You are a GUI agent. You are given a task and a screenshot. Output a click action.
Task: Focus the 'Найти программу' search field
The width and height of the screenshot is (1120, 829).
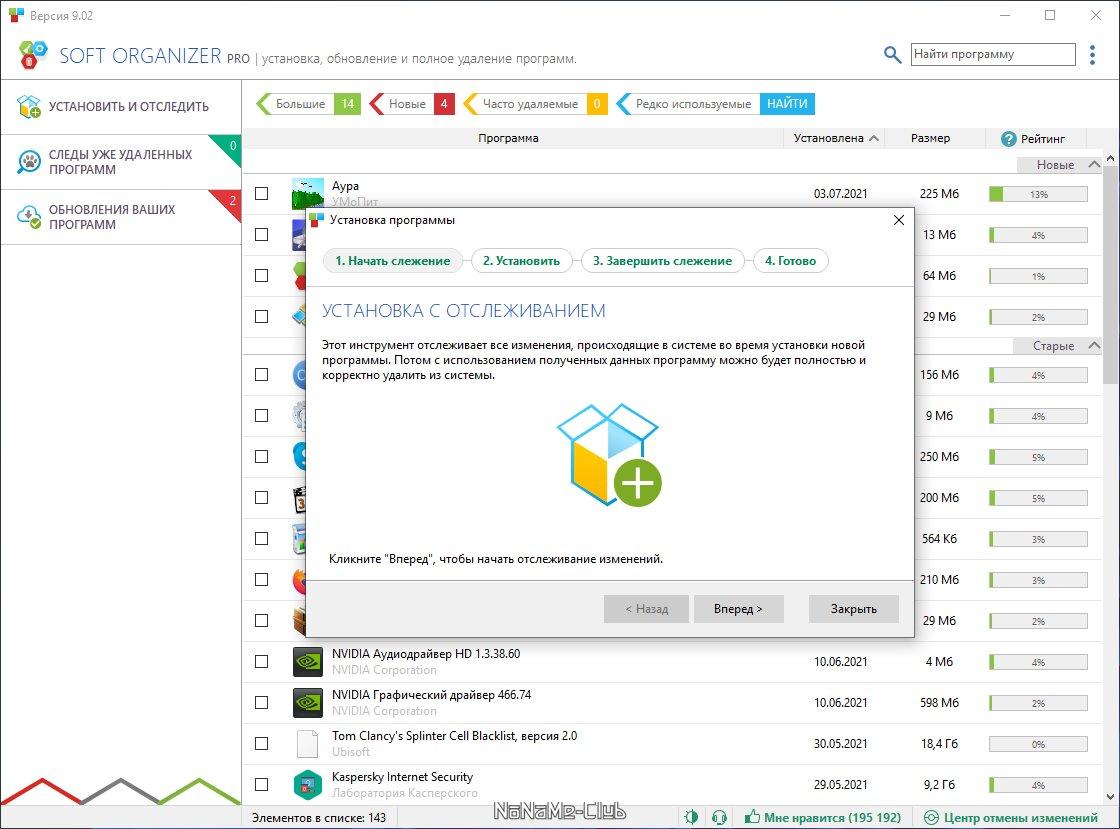pos(992,55)
